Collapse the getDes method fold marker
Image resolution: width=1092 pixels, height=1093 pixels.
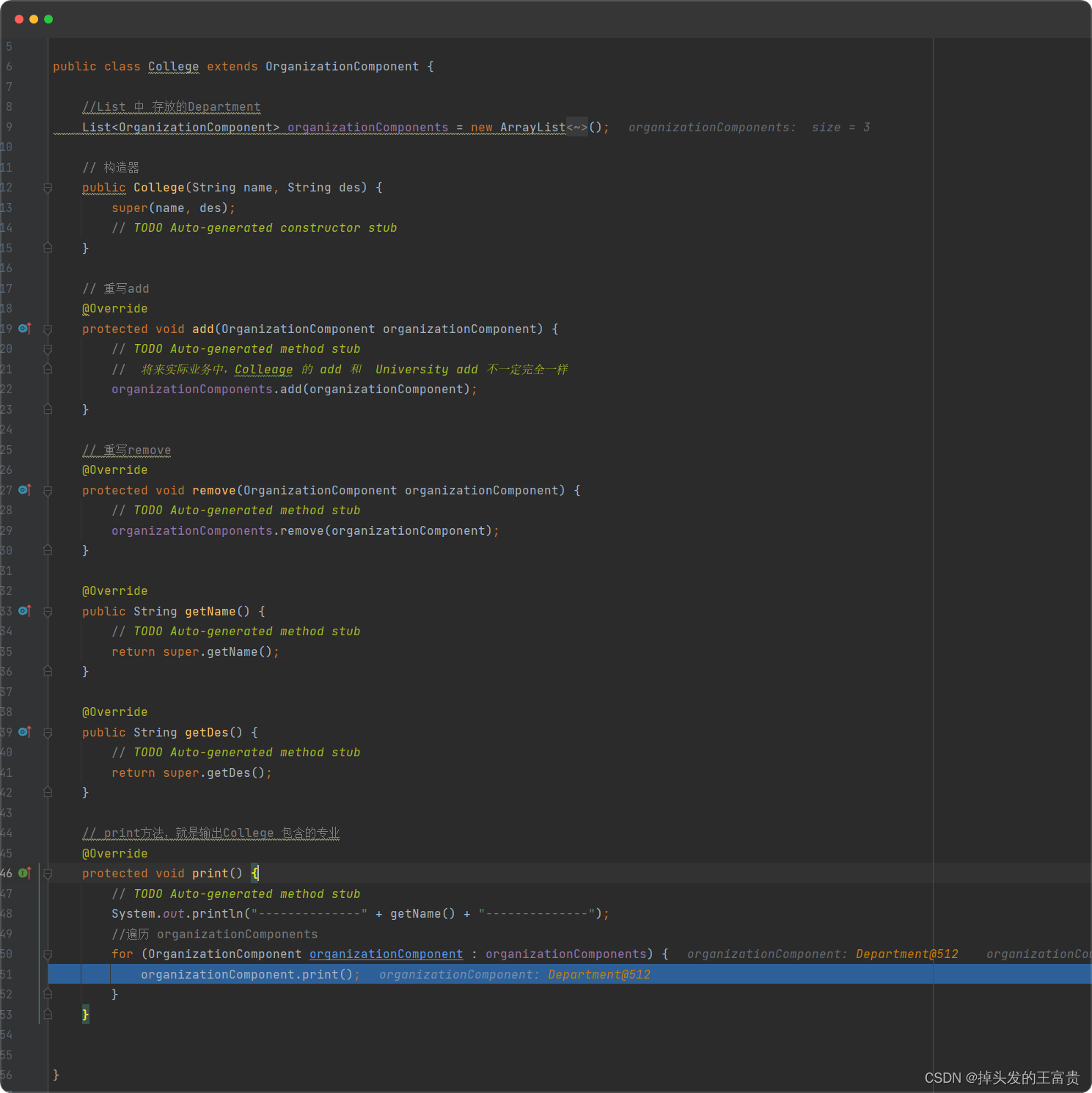tap(48, 733)
